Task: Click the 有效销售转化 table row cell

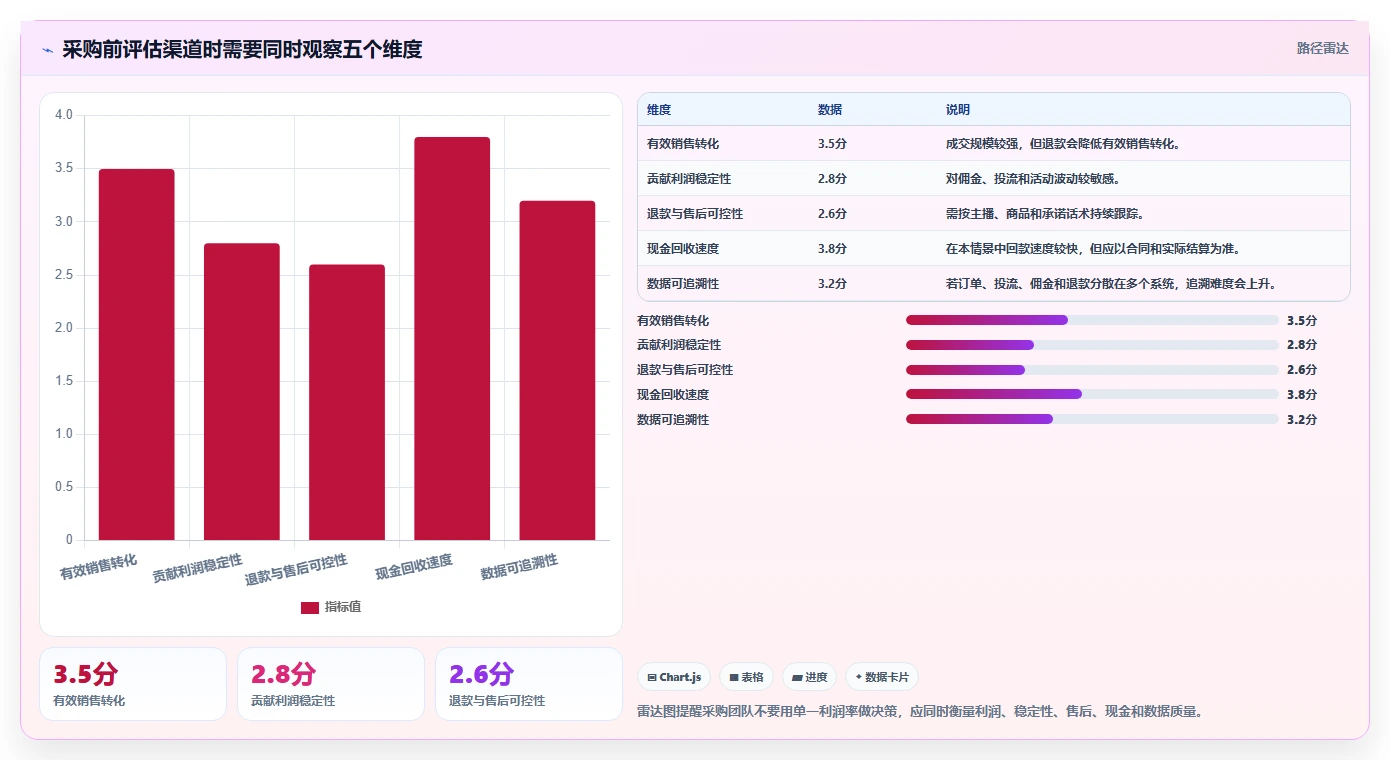Action: [x=683, y=144]
